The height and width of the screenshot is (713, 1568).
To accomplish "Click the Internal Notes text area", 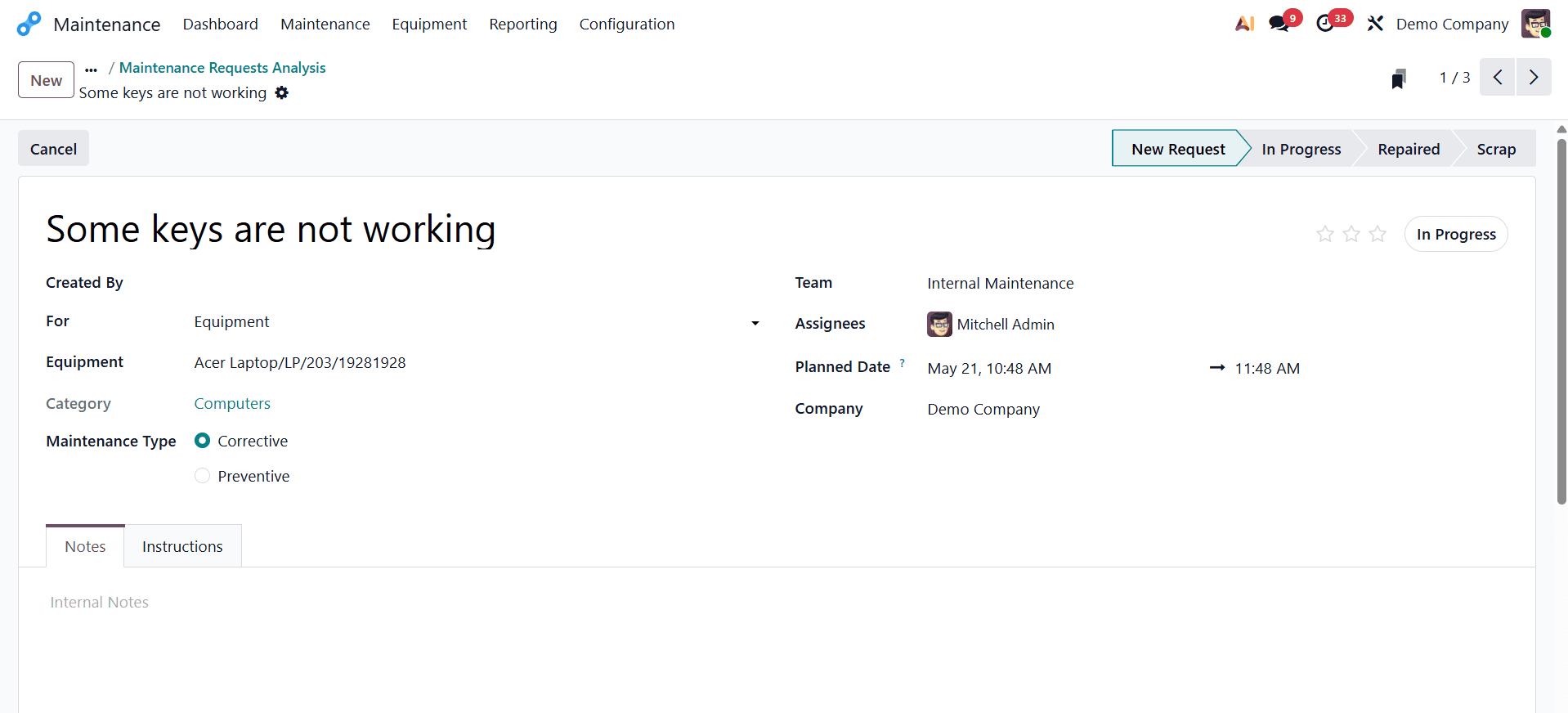I will point(777,603).
